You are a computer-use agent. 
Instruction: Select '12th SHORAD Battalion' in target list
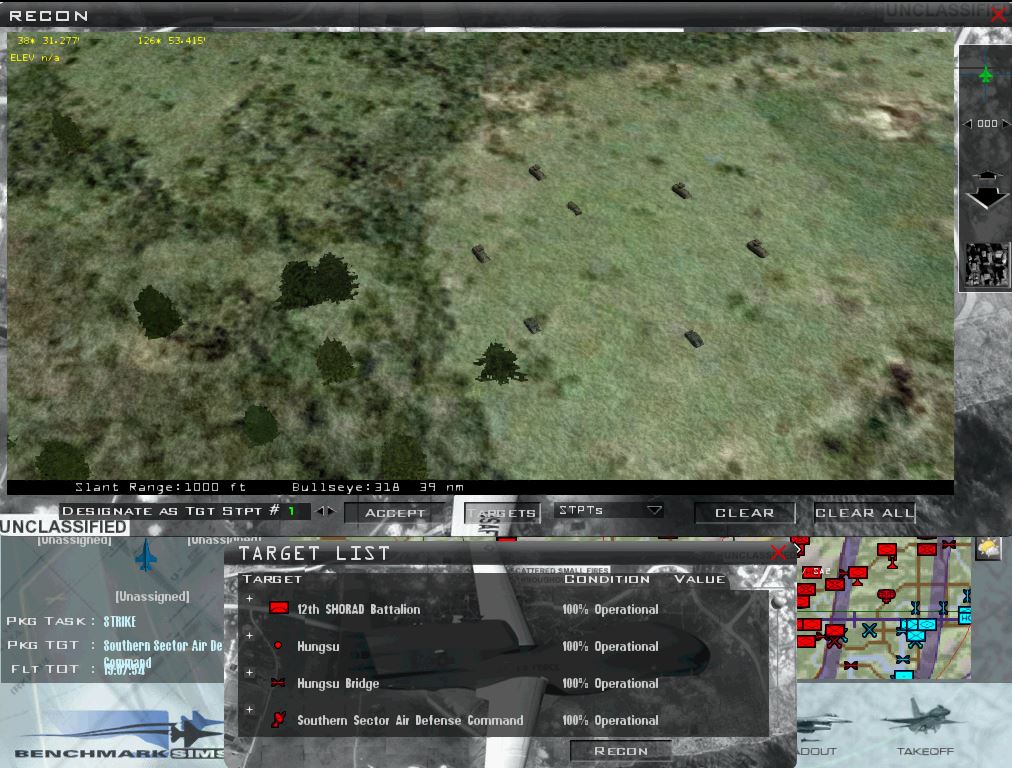pos(358,609)
